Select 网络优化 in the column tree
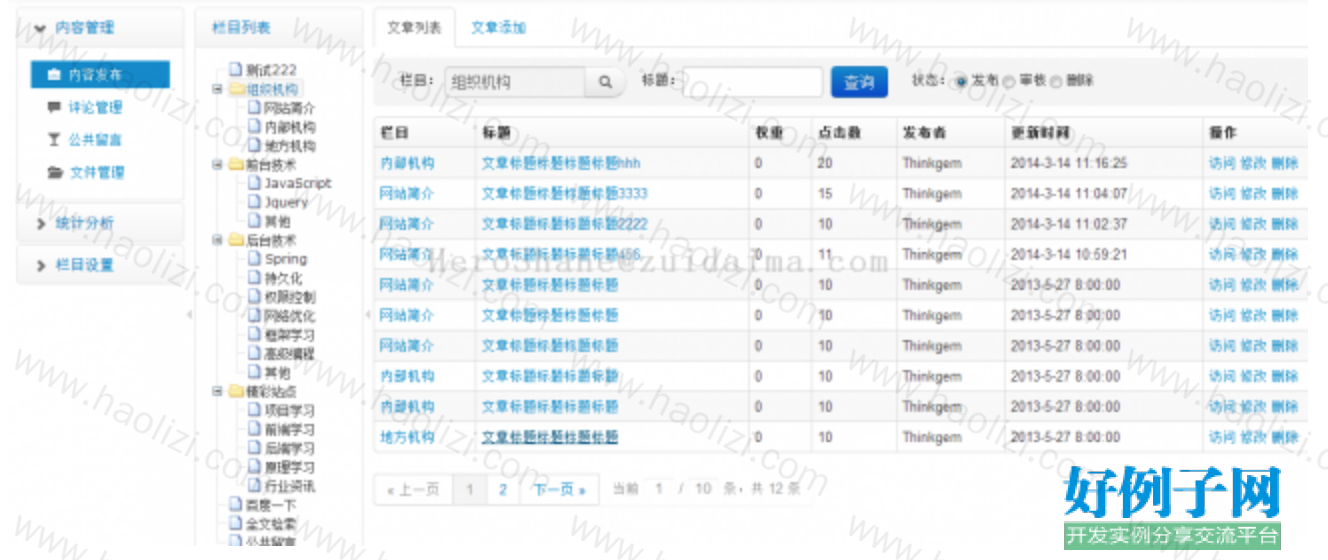 click(290, 316)
